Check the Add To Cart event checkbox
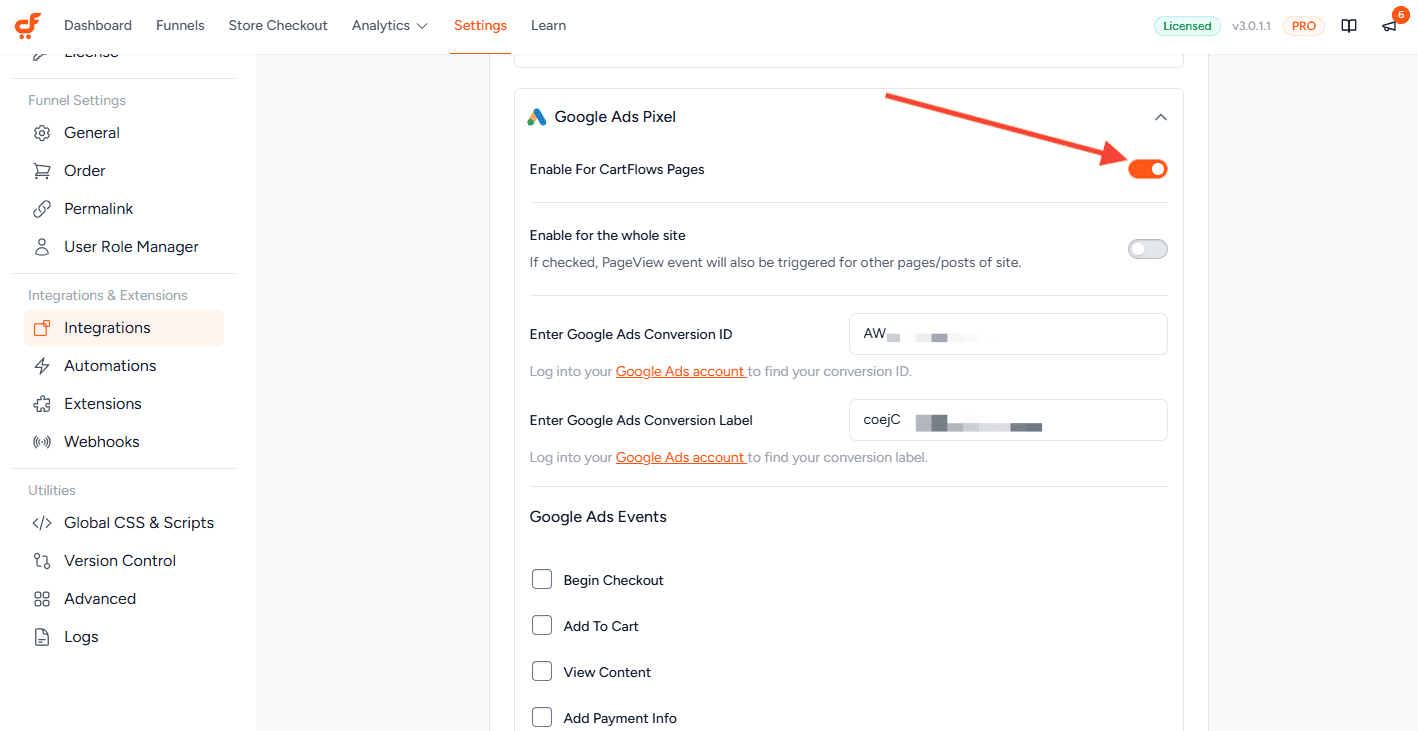 [x=542, y=625]
